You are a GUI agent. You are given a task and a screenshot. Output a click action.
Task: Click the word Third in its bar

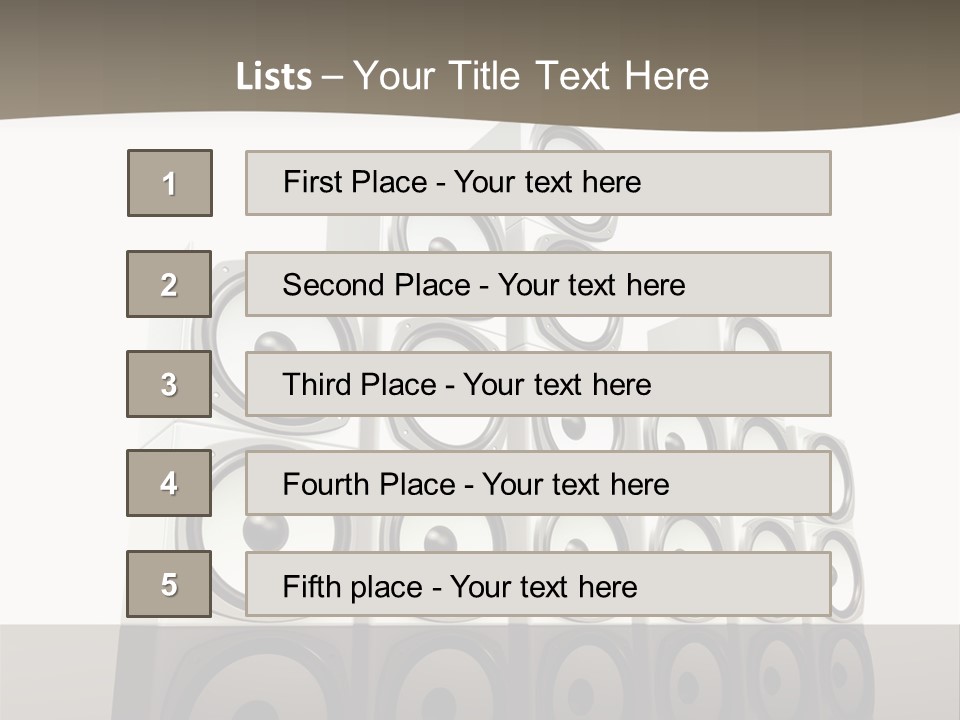(316, 385)
